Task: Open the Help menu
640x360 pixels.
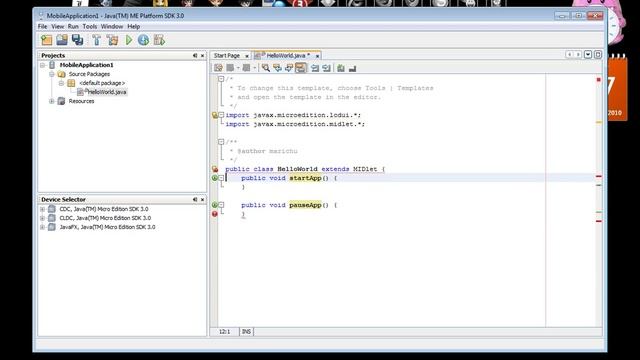Action: pyautogui.click(x=133, y=26)
